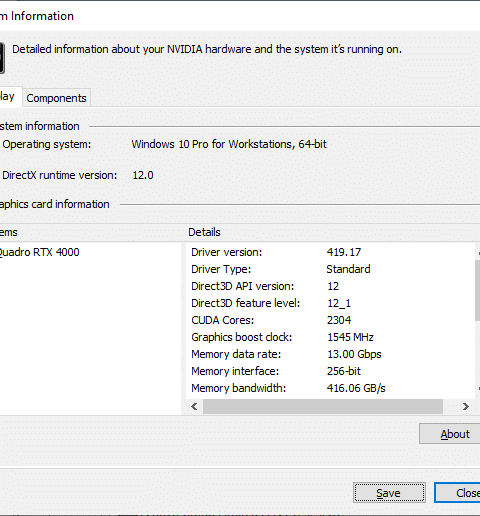Click the horizontal scrollbar thumb in Details
This screenshot has width=480, height=516.
[x=323, y=406]
